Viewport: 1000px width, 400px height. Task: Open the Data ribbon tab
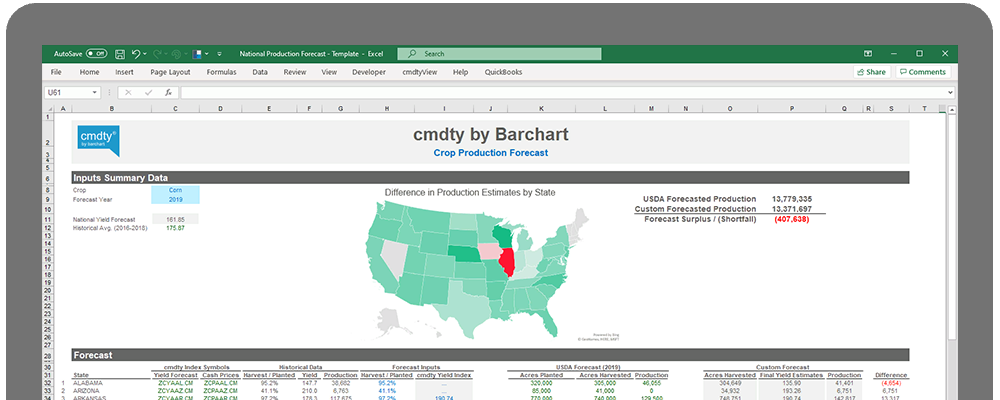[x=260, y=72]
